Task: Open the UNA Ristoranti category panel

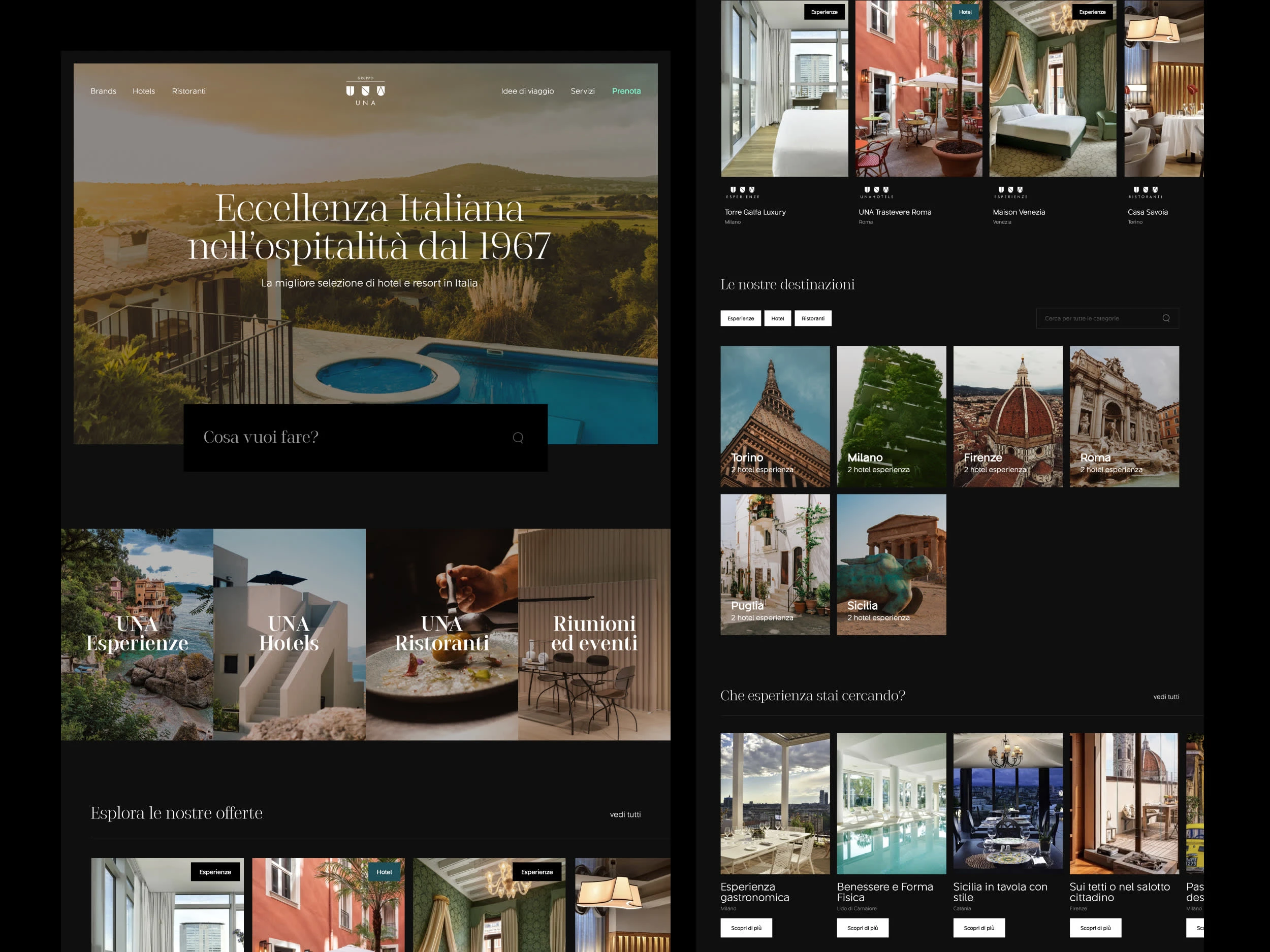Action: [441, 634]
